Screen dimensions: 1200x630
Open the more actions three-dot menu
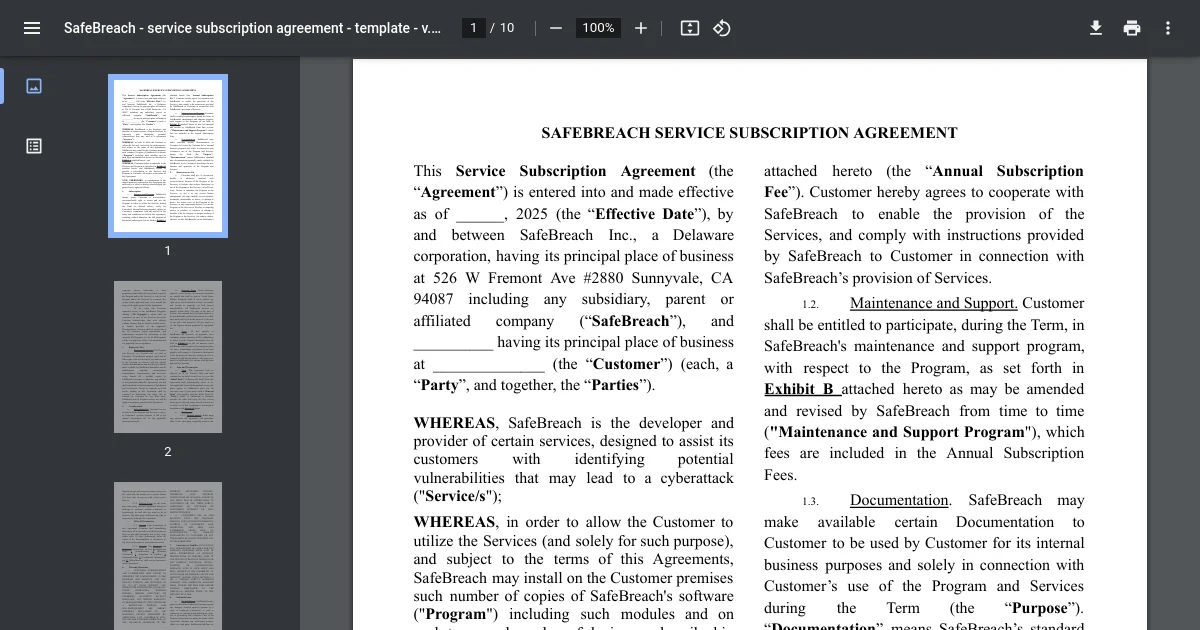coord(1168,28)
